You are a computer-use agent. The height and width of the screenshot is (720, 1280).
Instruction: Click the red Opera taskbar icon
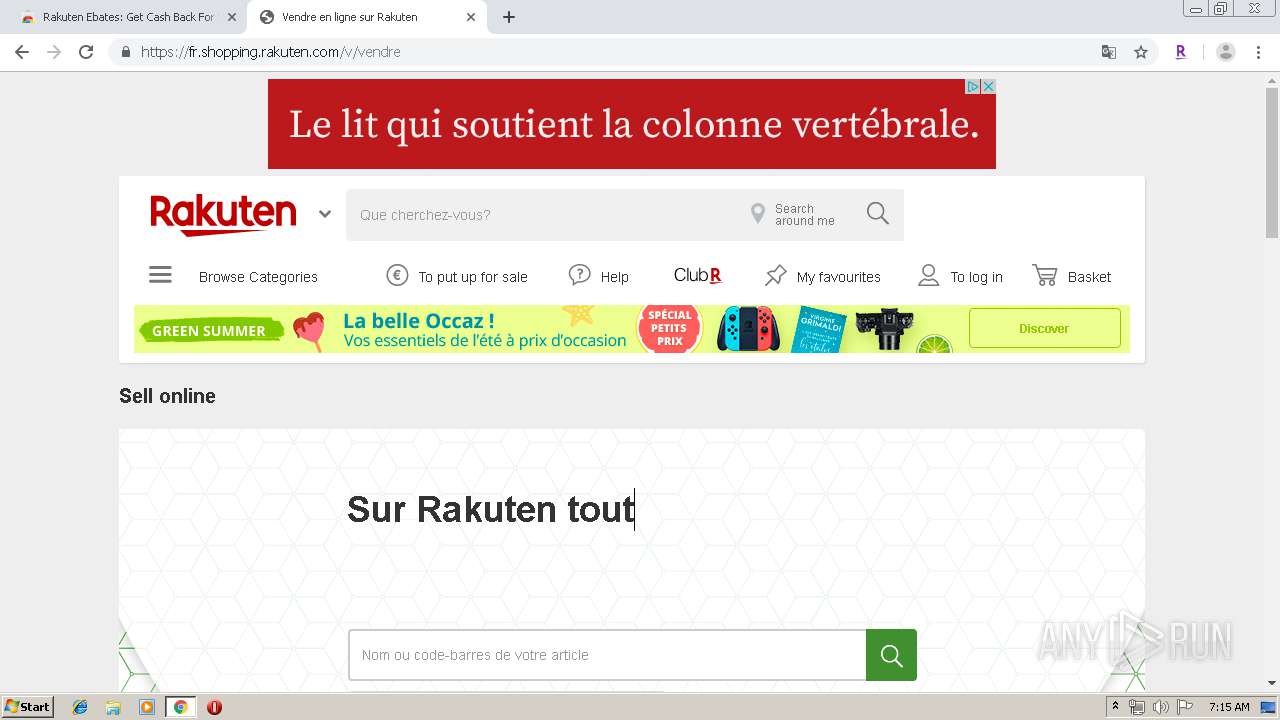click(214, 707)
